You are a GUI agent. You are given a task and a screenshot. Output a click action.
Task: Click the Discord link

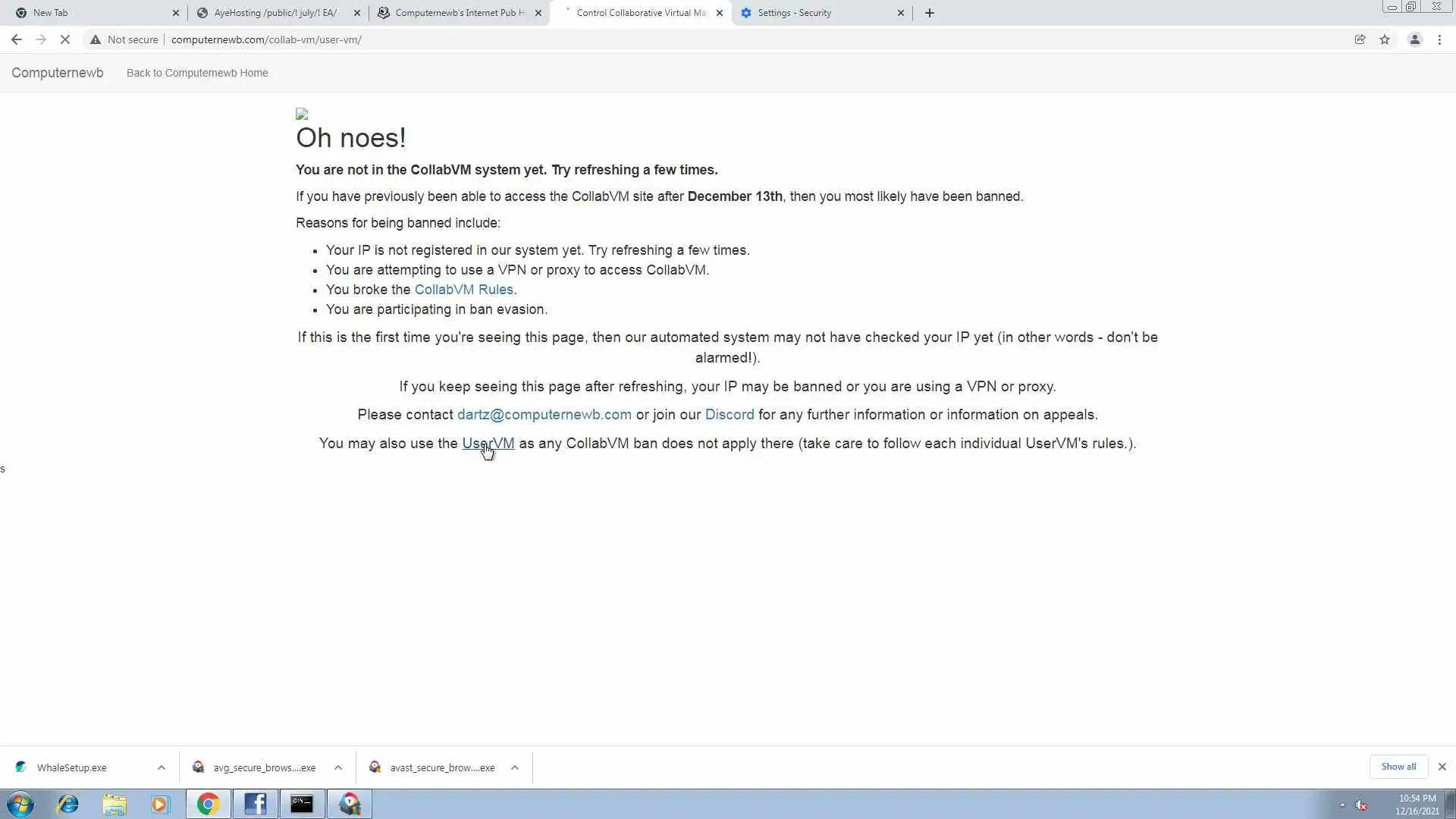pyautogui.click(x=729, y=415)
